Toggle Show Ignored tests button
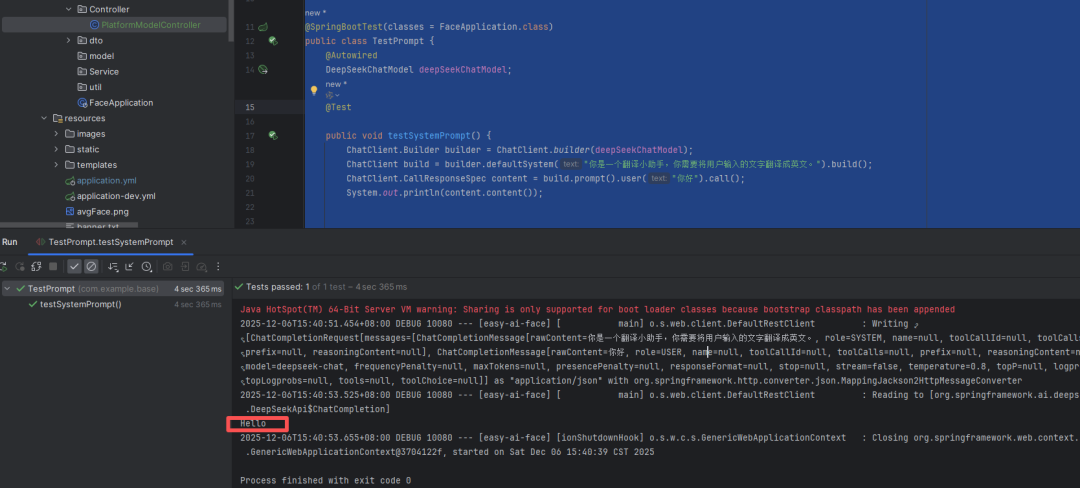This screenshot has height=488, width=1080. (x=91, y=267)
